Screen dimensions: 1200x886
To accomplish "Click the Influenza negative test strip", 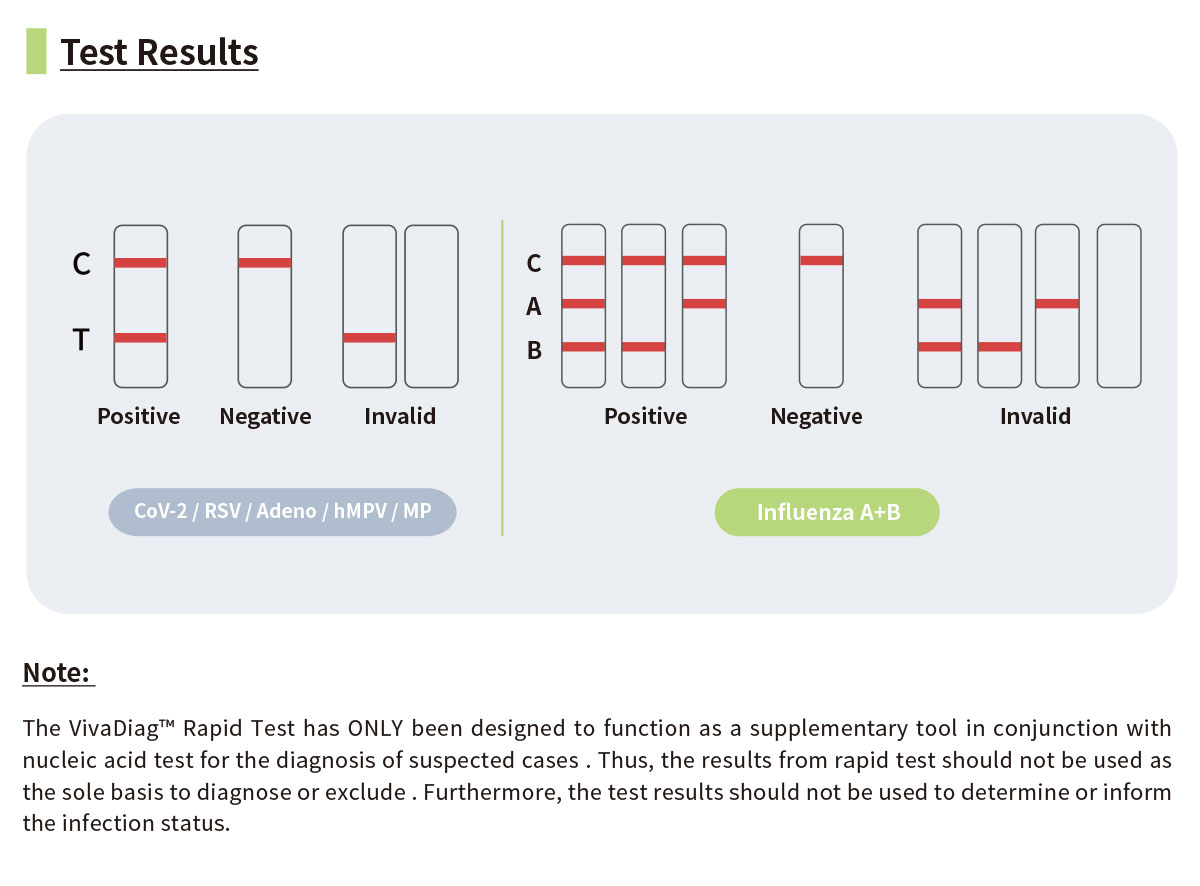I will coord(821,306).
